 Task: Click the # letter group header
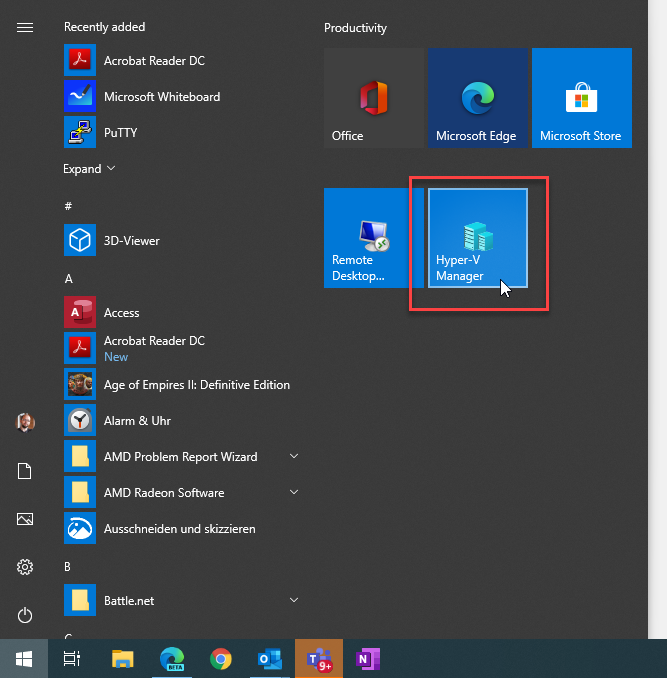pyautogui.click(x=68, y=206)
